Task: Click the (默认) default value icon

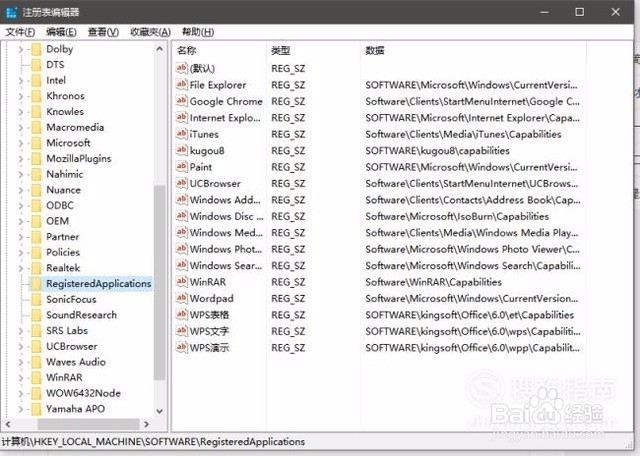Action: point(182,68)
